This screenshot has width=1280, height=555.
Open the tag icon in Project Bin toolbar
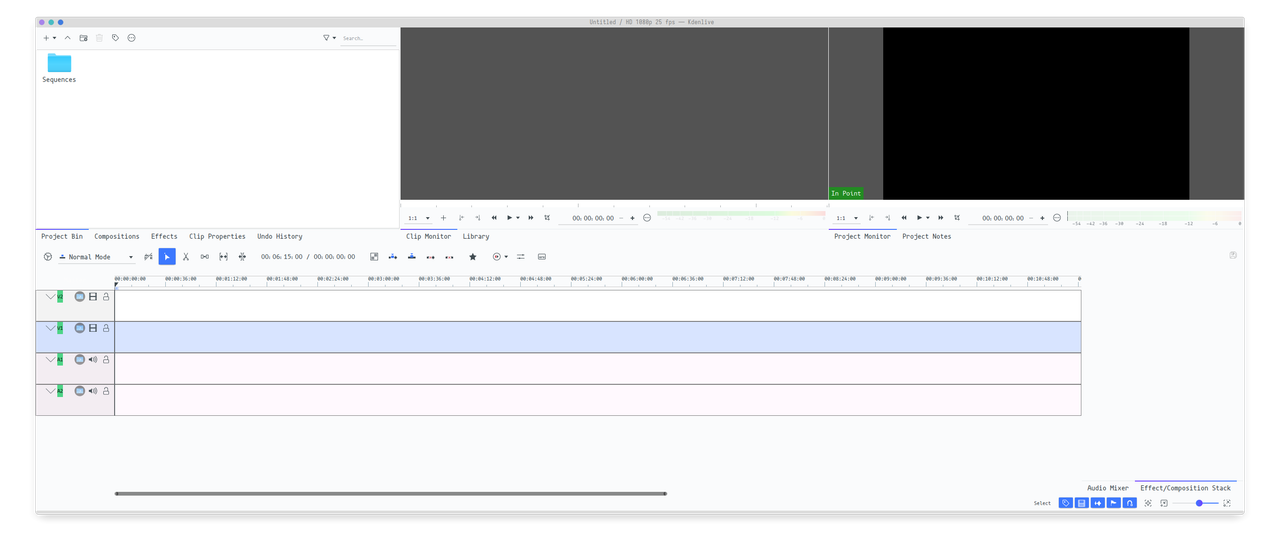click(115, 38)
